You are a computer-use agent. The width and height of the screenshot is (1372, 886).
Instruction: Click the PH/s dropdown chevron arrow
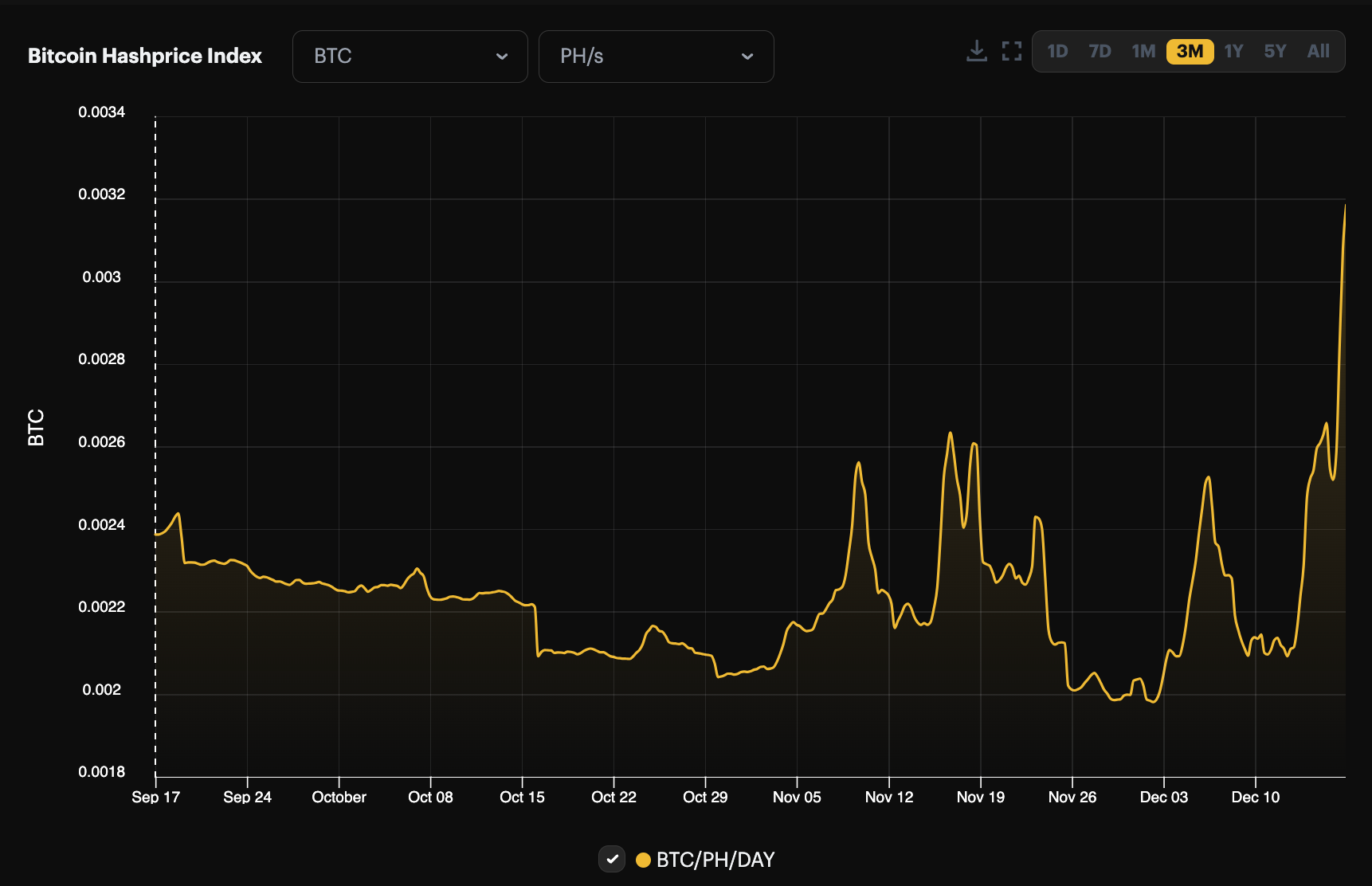[x=747, y=57]
